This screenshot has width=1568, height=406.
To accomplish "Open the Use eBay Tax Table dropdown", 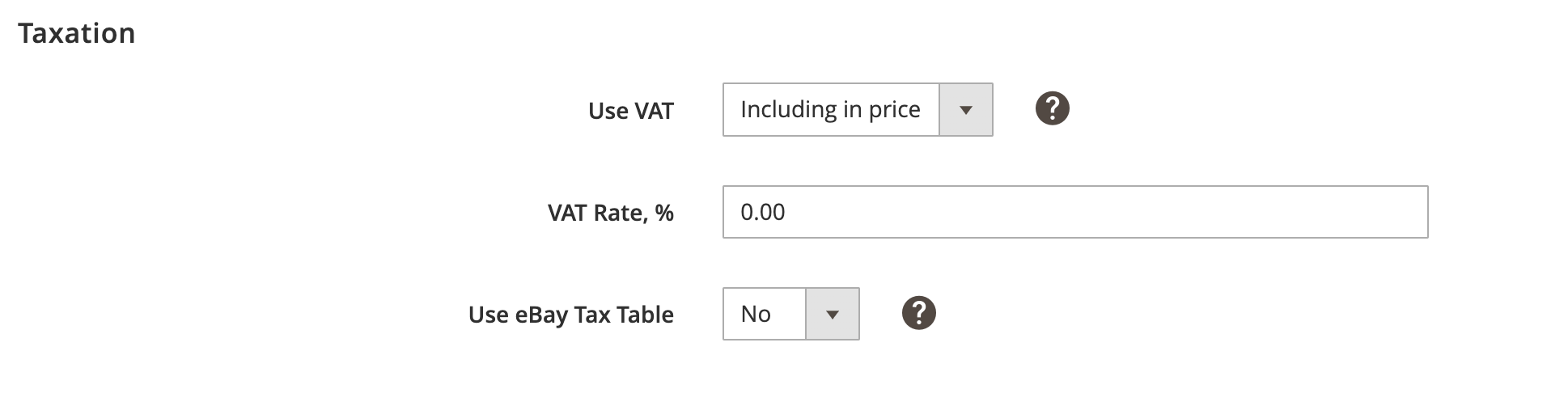I will point(790,314).
